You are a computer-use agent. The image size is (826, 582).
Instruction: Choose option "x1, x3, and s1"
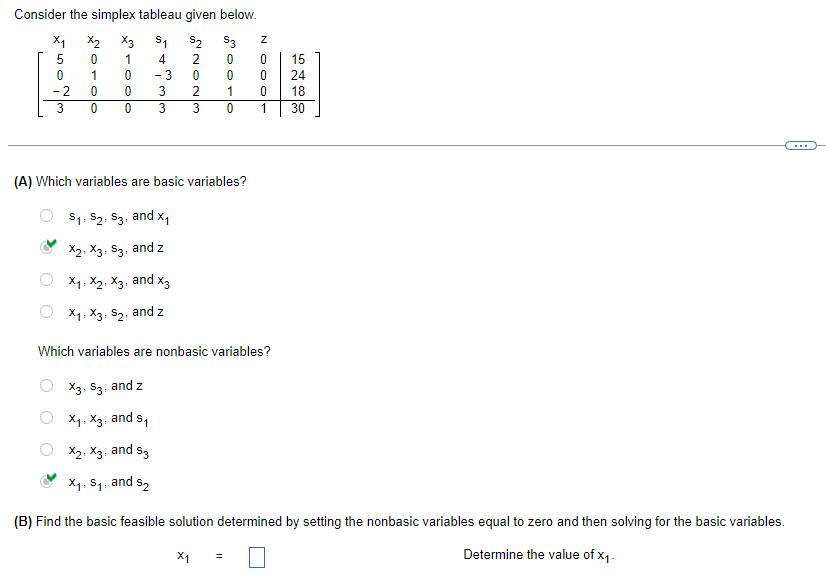coord(46,417)
